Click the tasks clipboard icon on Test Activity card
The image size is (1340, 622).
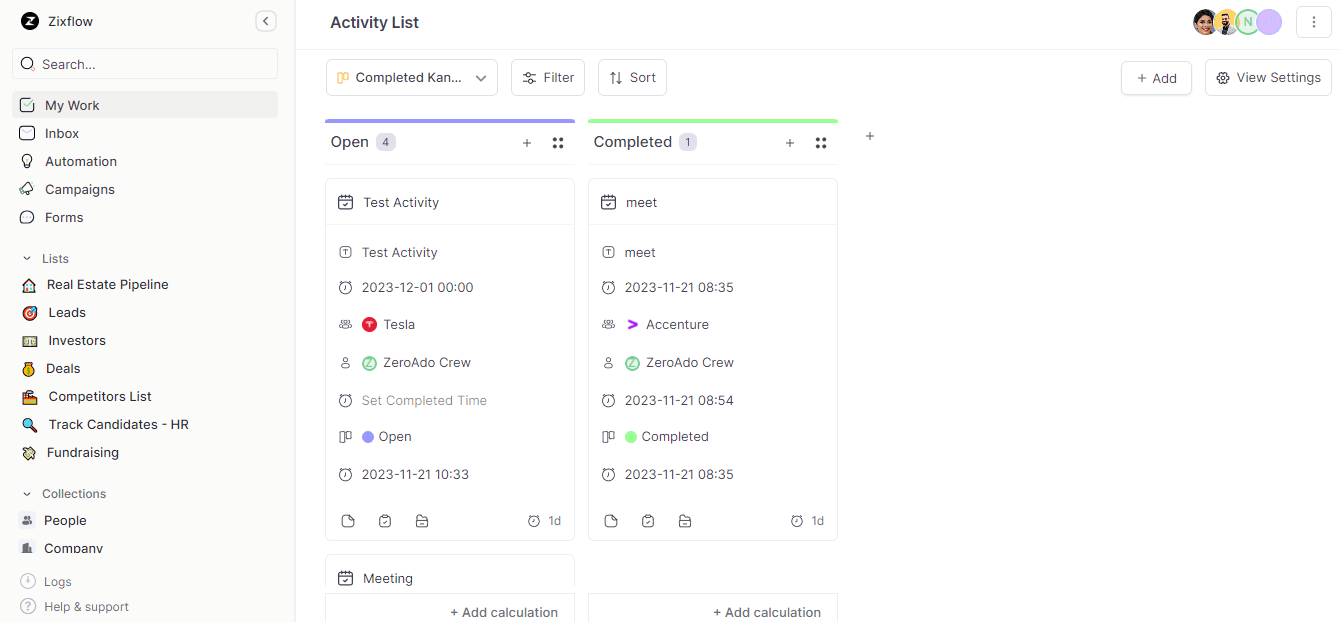coord(385,520)
